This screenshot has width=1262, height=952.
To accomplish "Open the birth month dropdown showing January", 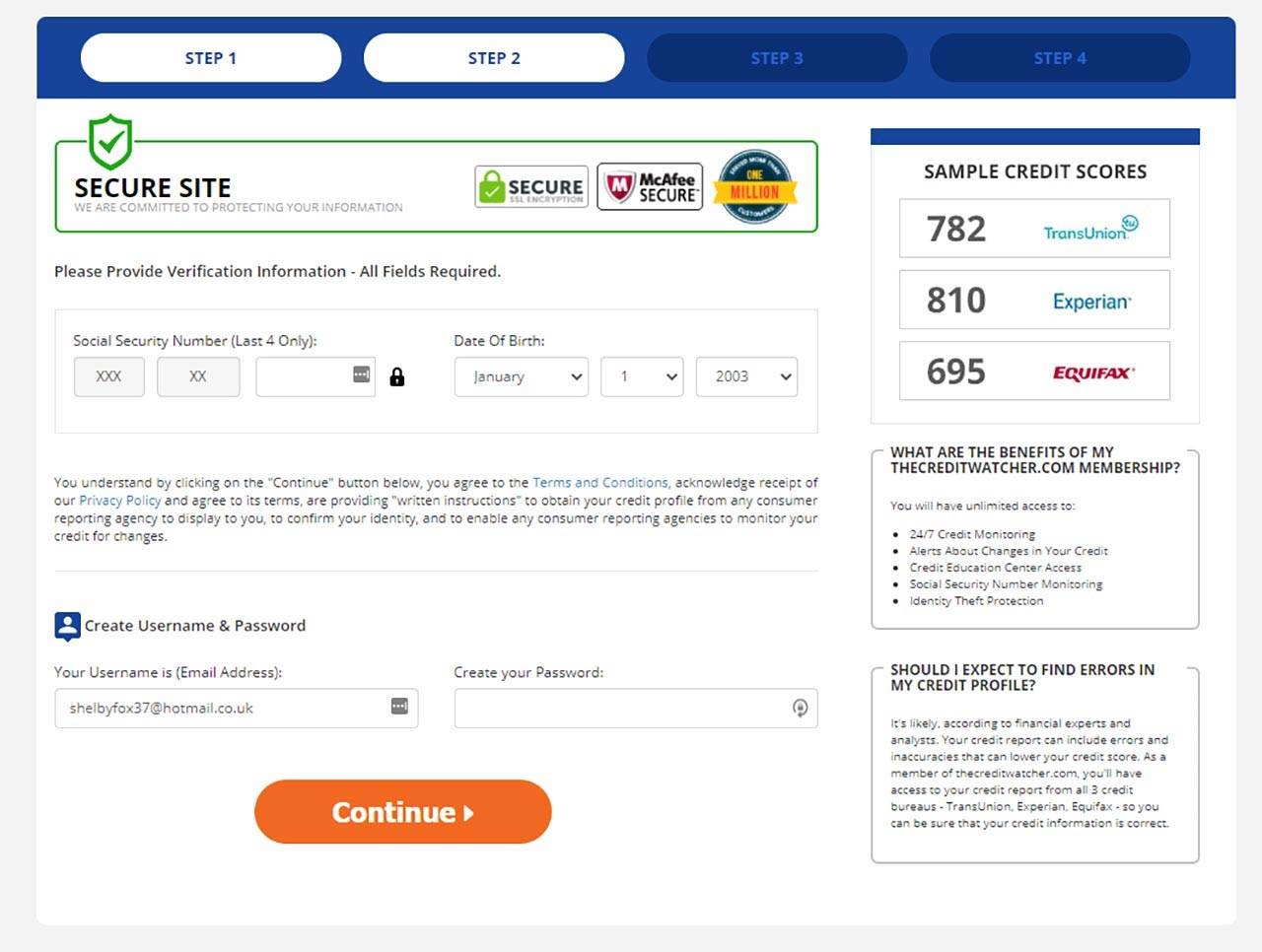I will tap(522, 376).
